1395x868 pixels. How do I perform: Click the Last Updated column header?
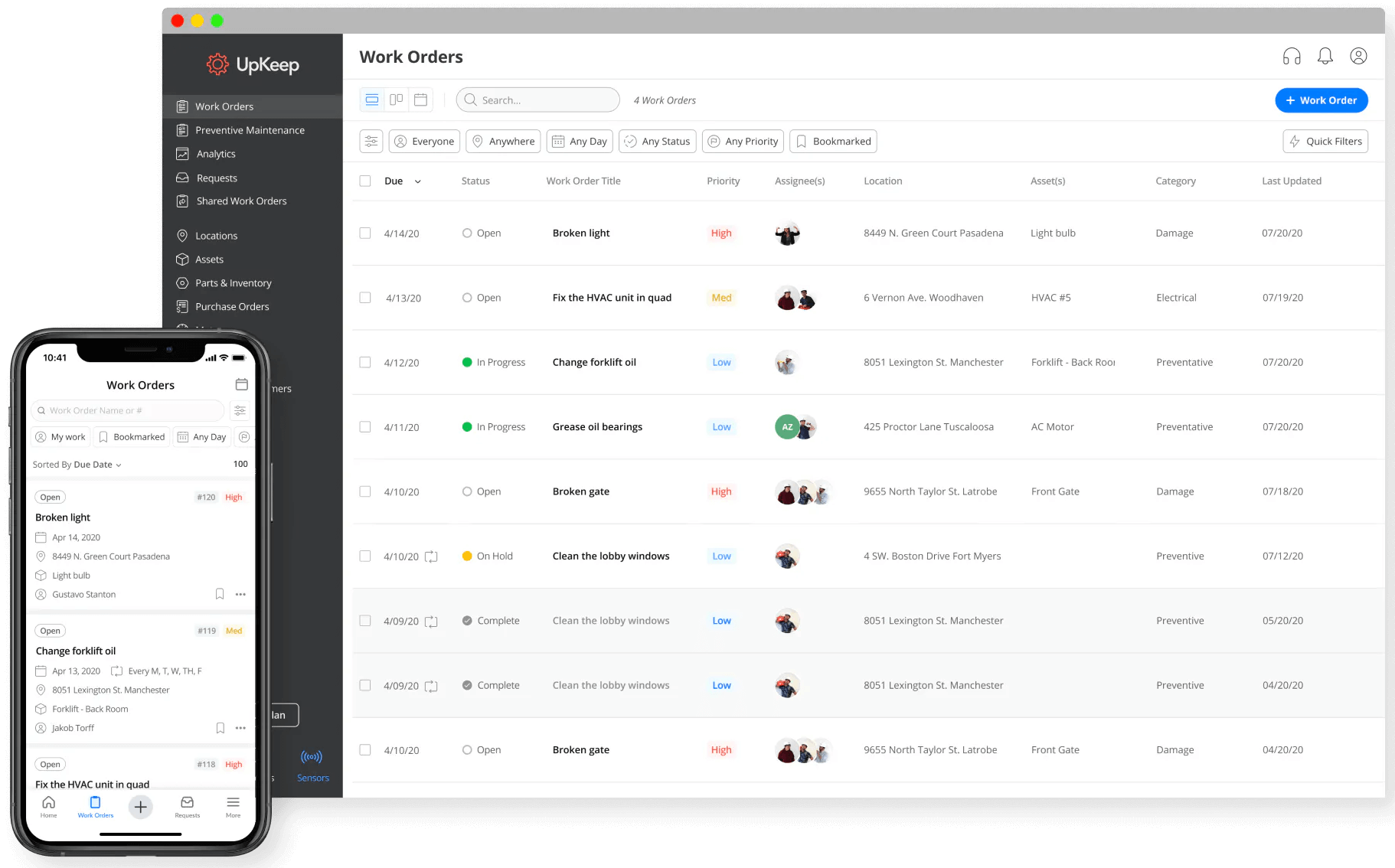pyautogui.click(x=1292, y=181)
